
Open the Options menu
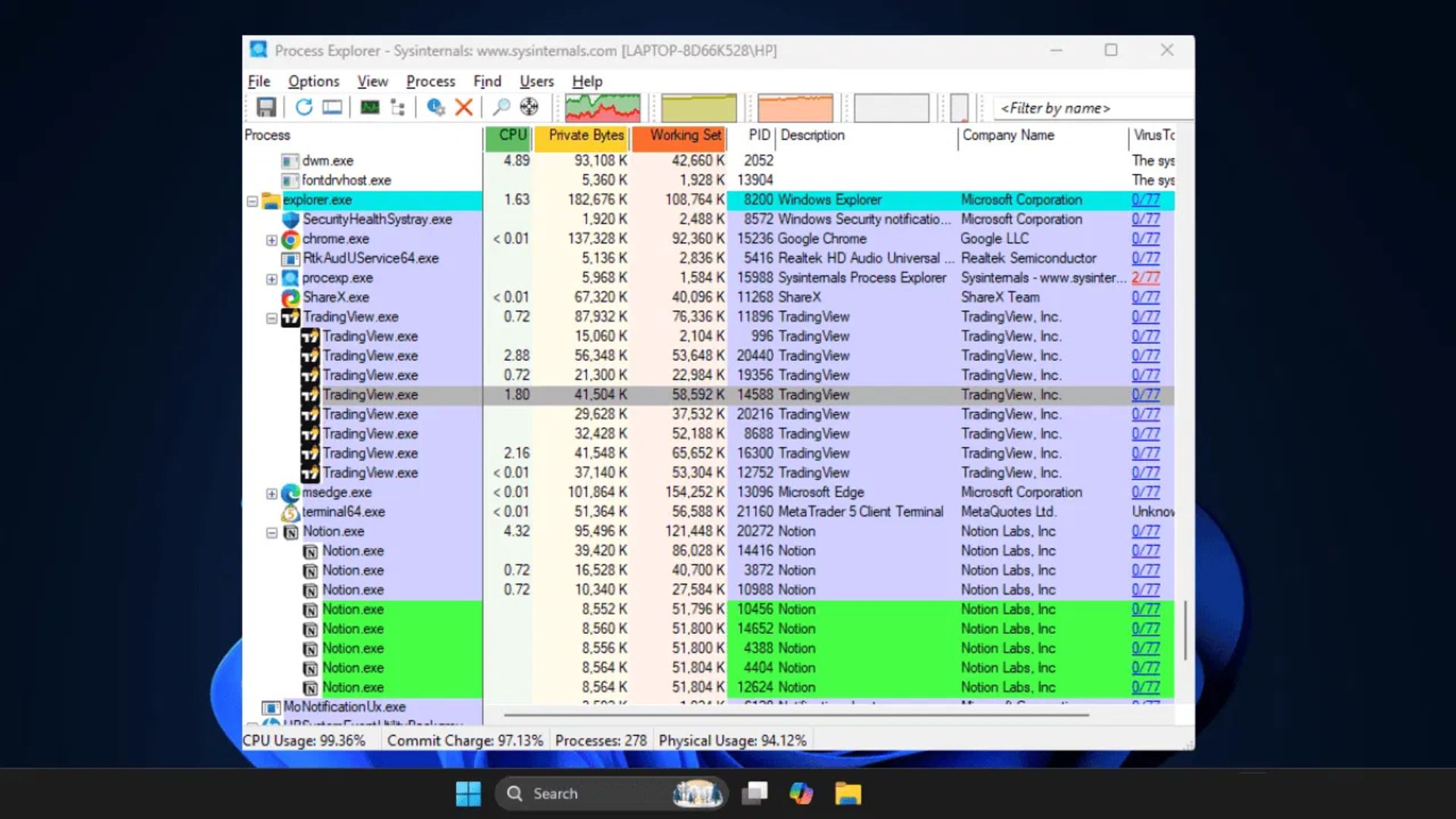coord(313,81)
